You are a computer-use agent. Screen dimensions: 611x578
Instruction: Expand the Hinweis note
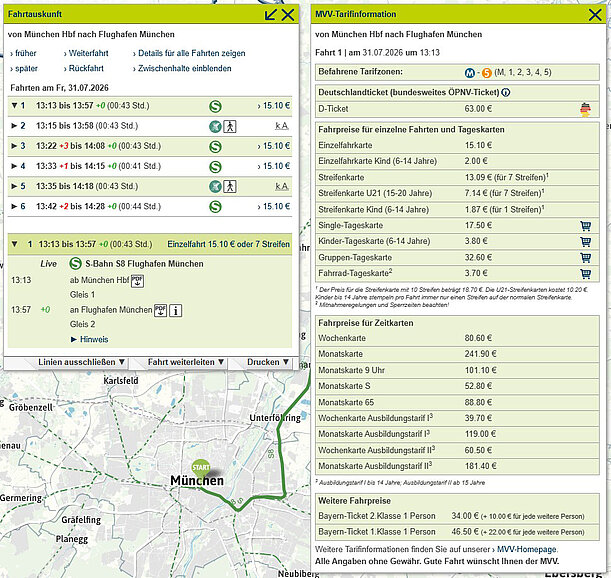pyautogui.click(x=90, y=339)
